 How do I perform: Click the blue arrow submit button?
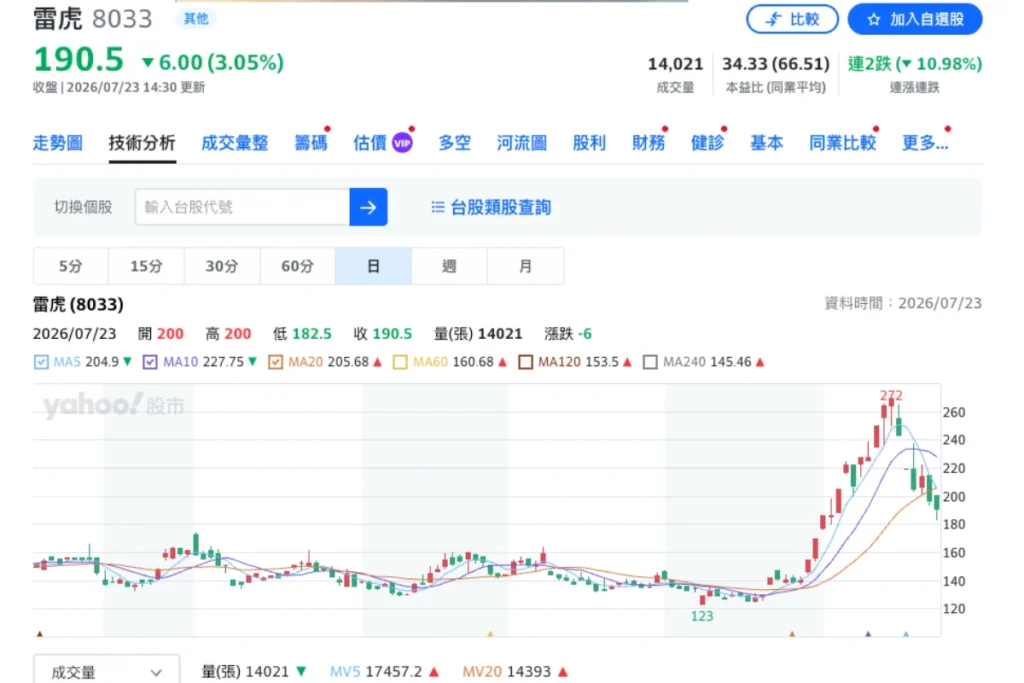click(368, 207)
